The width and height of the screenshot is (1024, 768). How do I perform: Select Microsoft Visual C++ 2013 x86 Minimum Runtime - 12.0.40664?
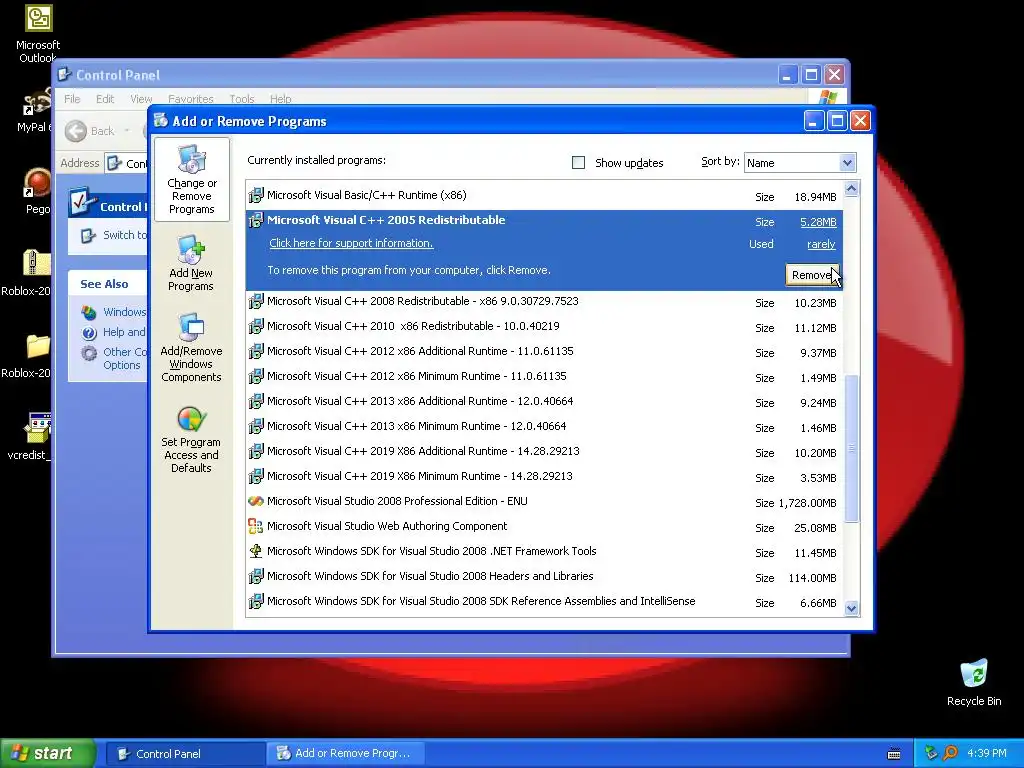click(x=545, y=426)
